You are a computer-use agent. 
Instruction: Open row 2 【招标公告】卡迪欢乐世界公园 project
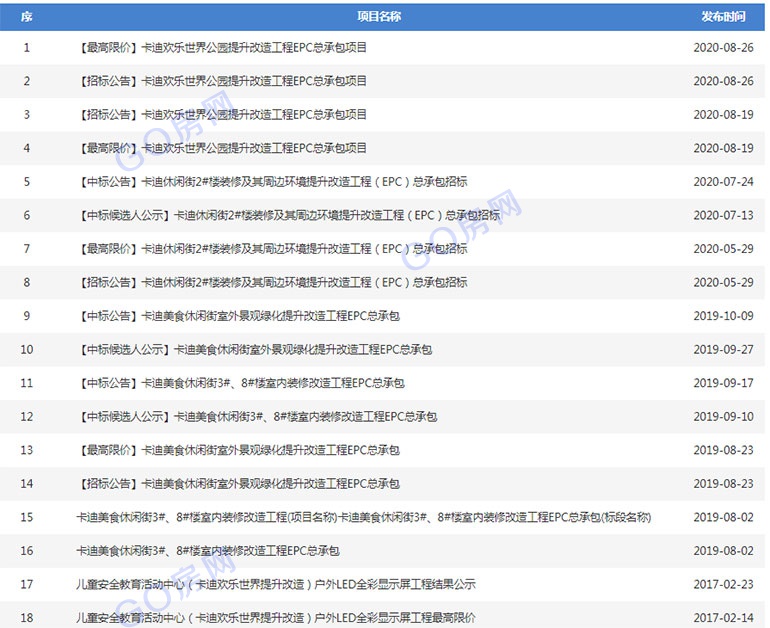pos(222,81)
